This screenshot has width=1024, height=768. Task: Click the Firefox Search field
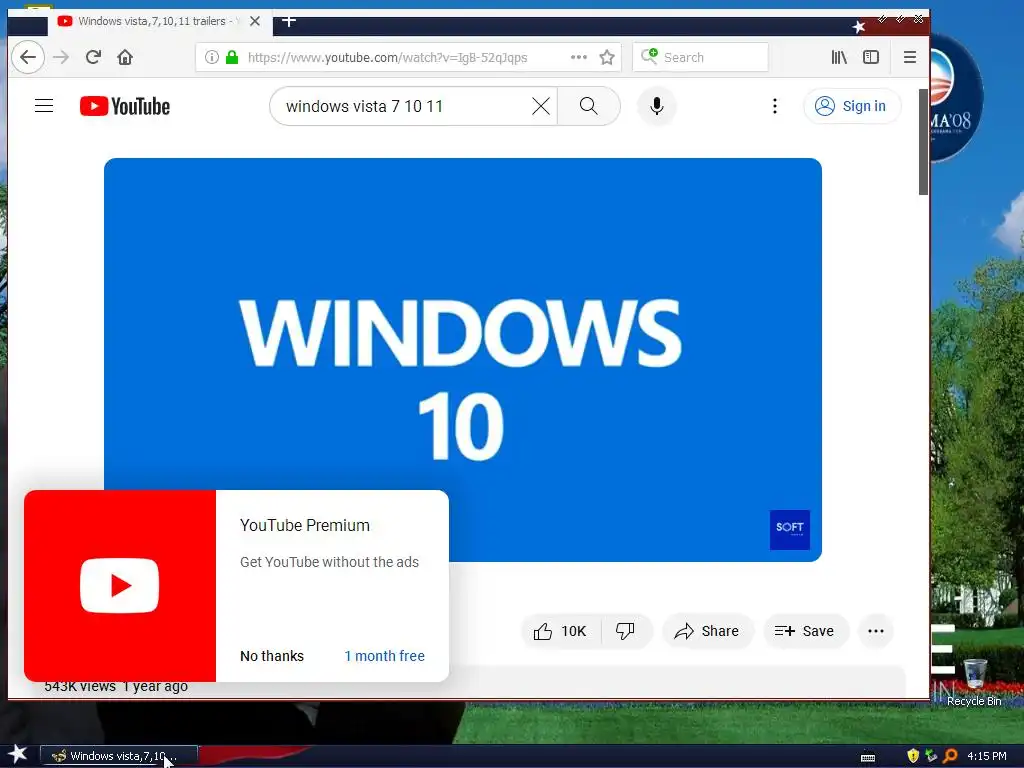point(700,57)
